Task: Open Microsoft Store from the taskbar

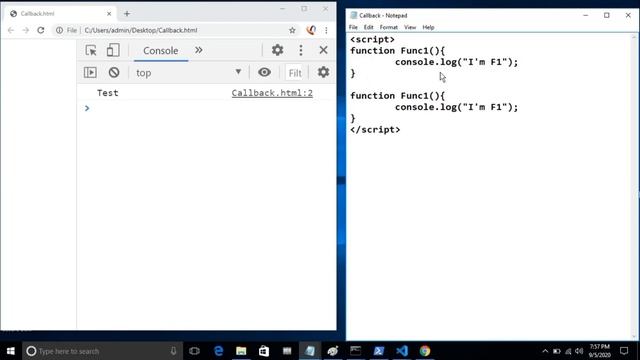Action: click(x=264, y=351)
